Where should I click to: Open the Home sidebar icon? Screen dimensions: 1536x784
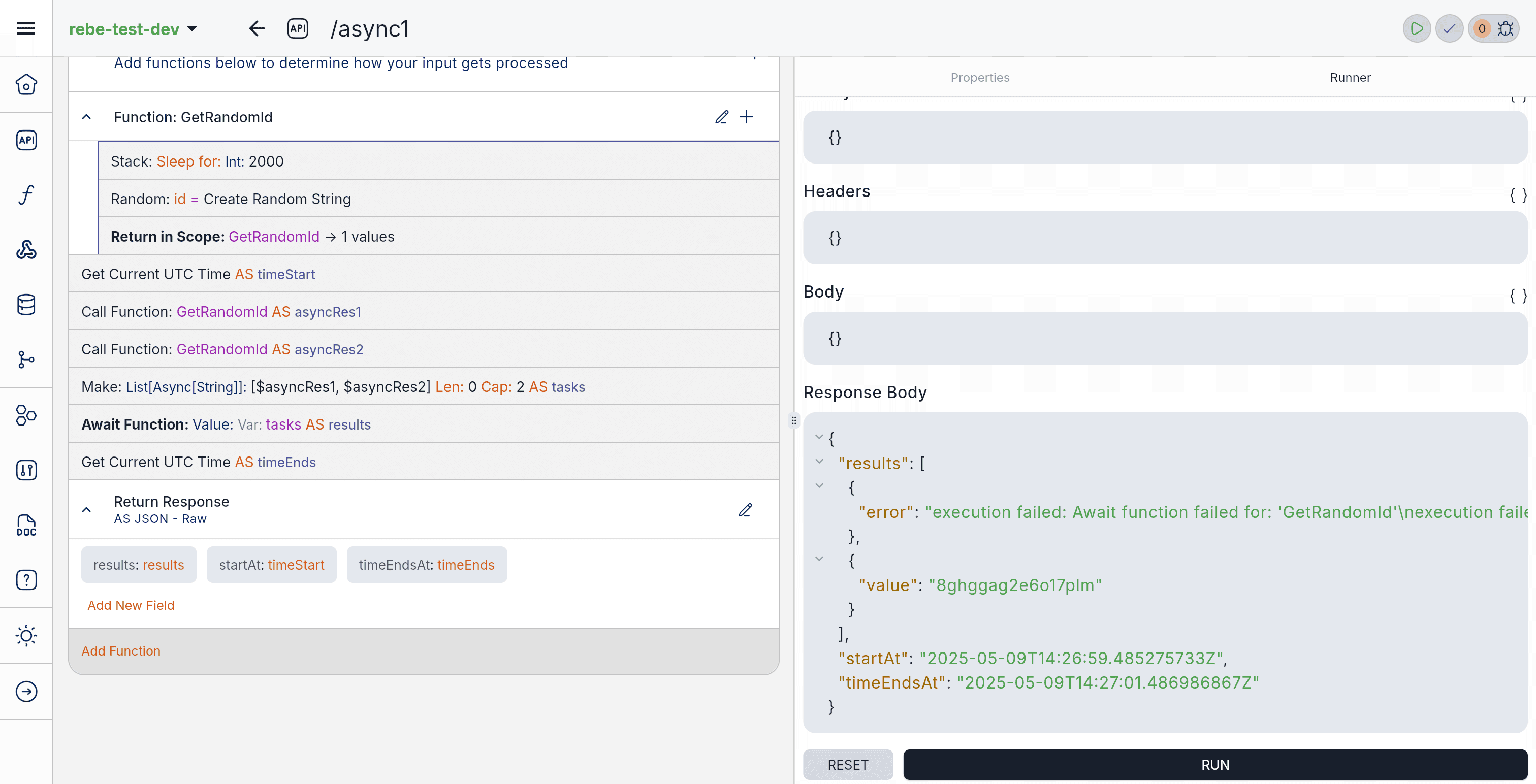25,85
